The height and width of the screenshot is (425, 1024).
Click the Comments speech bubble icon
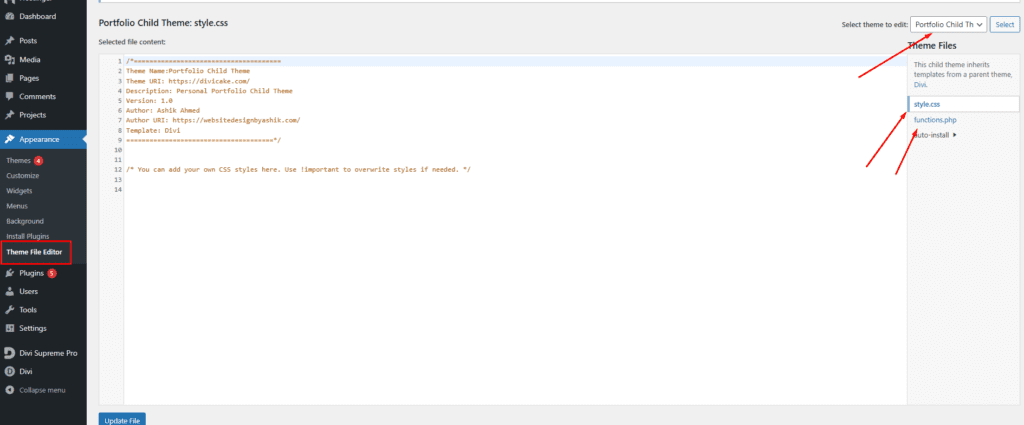[x=10, y=96]
